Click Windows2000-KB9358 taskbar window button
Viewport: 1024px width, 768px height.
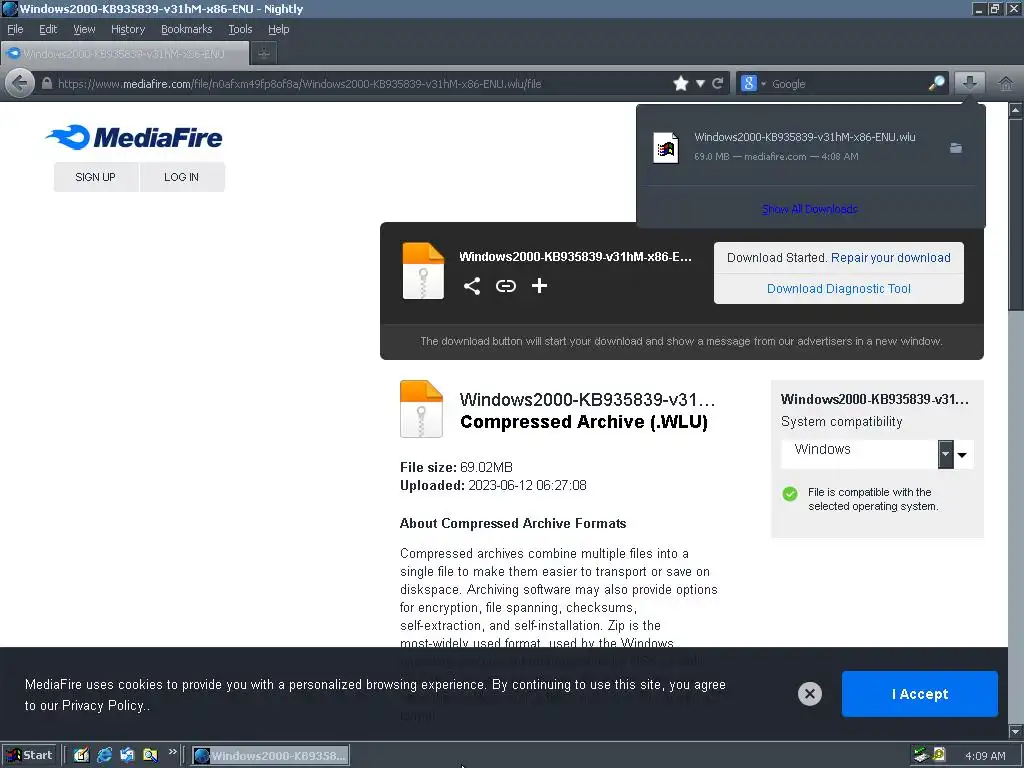point(270,756)
